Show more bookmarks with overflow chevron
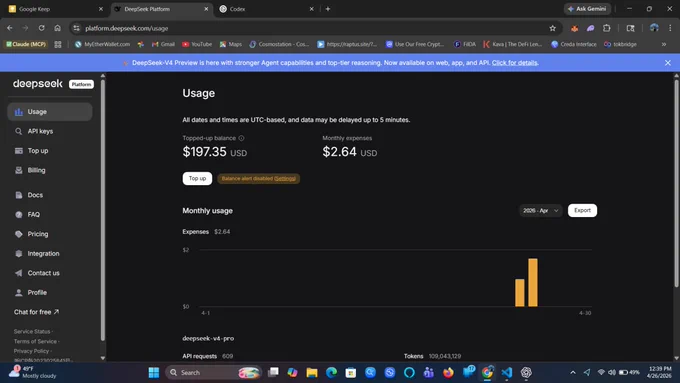Image resolution: width=680 pixels, height=383 pixels. coord(664,44)
